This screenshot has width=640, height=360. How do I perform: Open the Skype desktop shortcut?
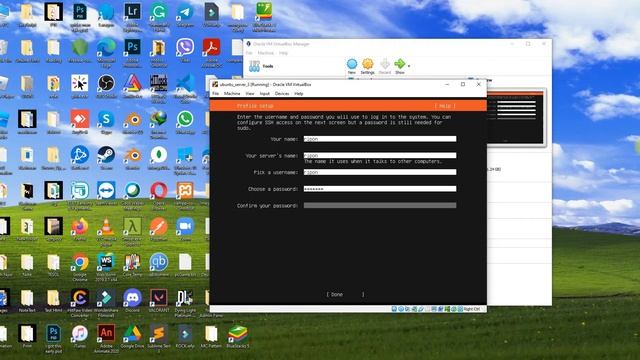[x=106, y=122]
